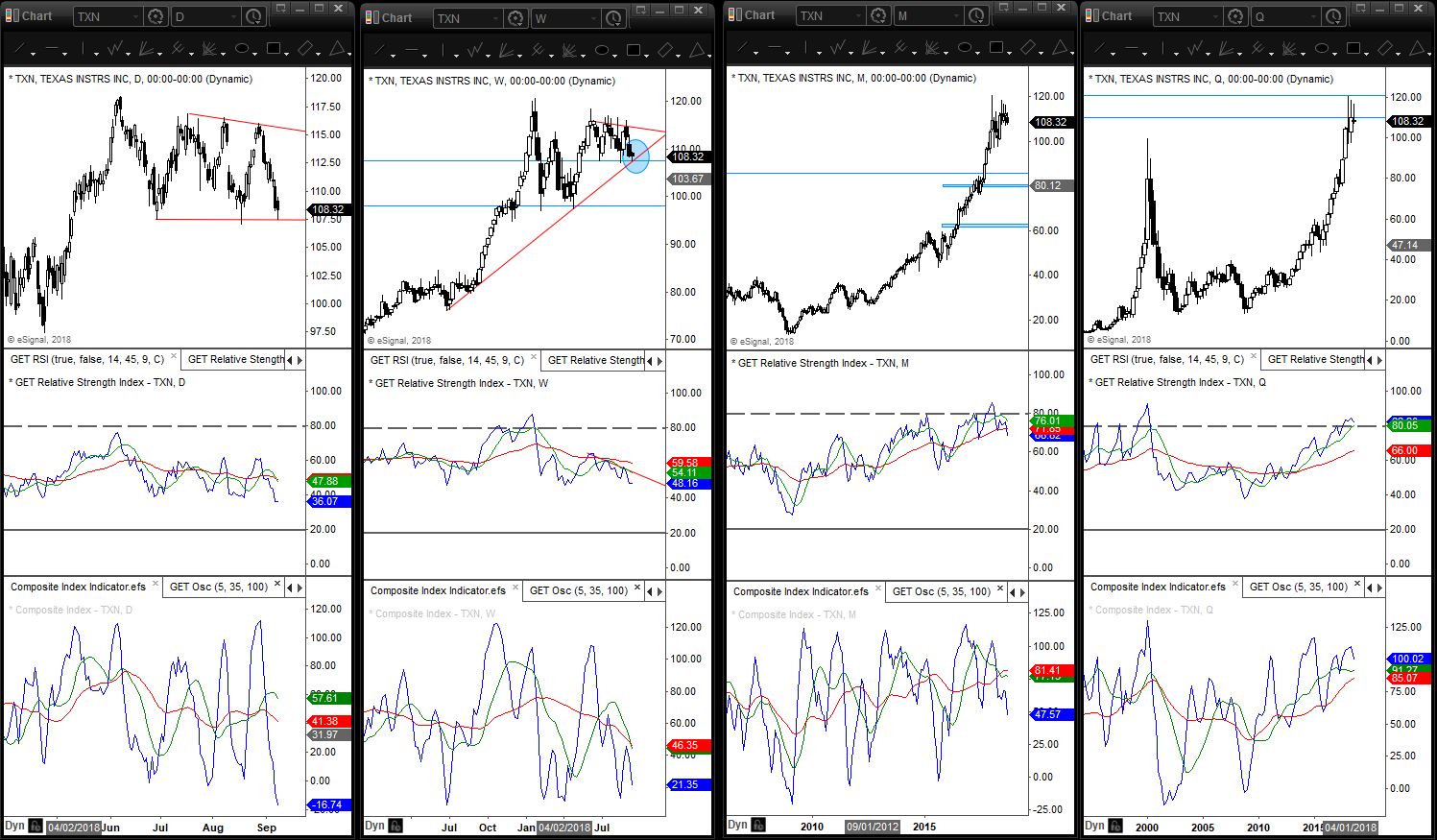1437x840 pixels.
Task: Select the horizontal line tool in monthly chart
Action: (776, 47)
